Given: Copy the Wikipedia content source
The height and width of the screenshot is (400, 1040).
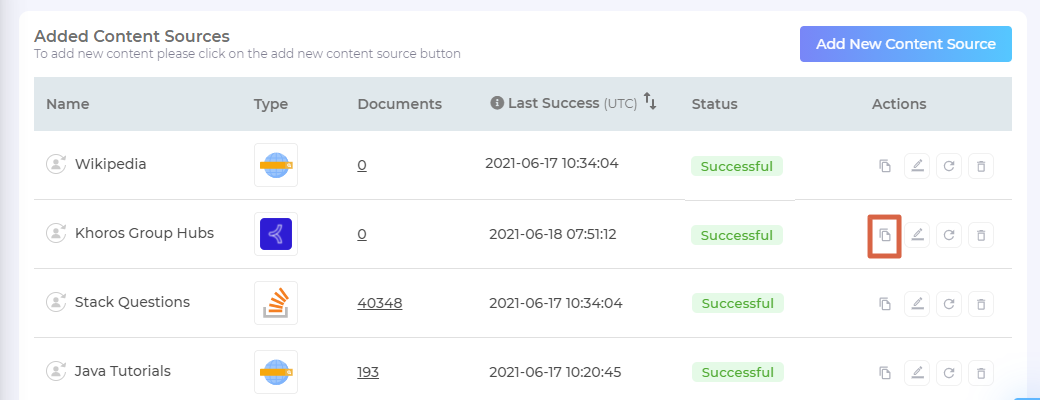Looking at the screenshot, I should point(884,166).
